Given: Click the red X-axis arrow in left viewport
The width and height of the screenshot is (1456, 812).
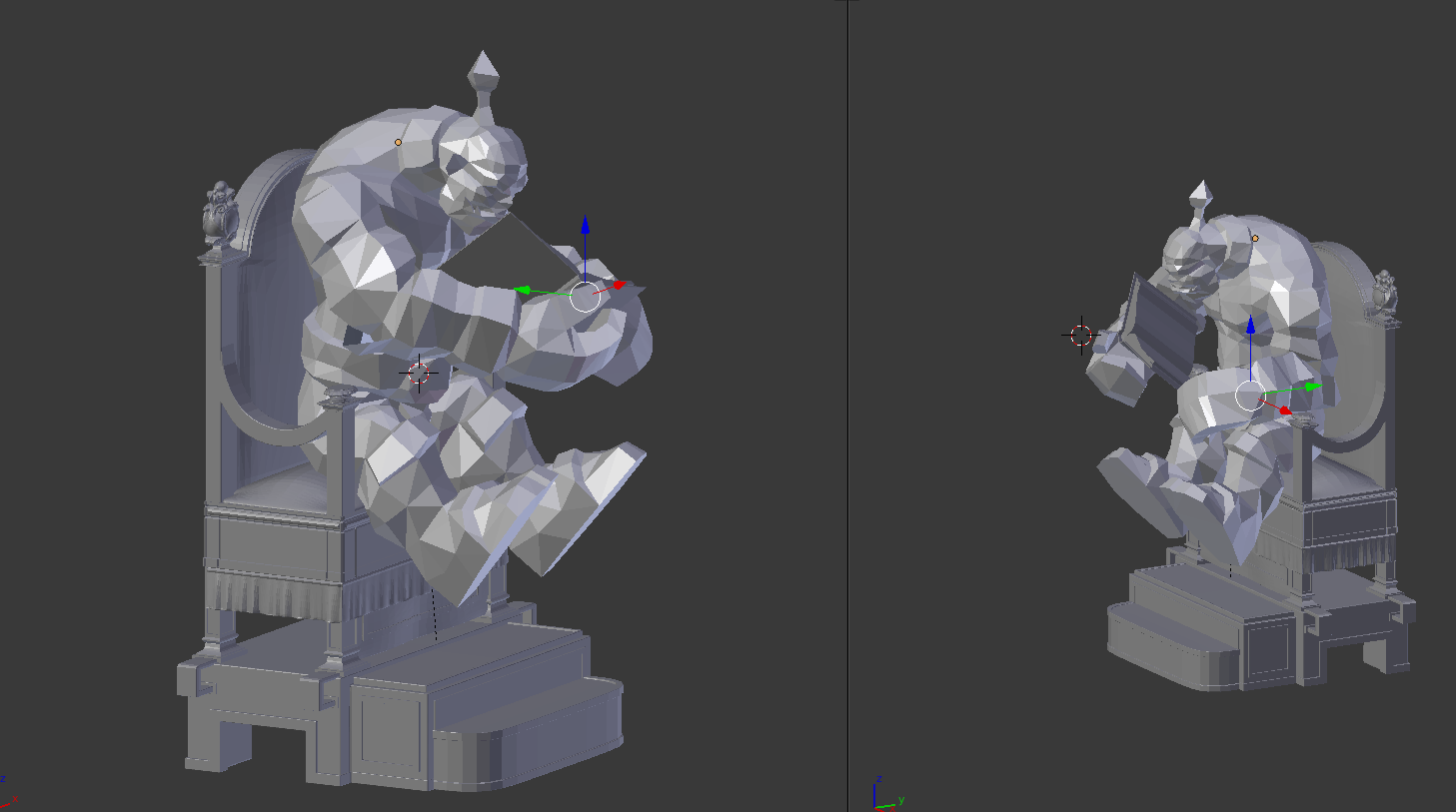Looking at the screenshot, I should pyautogui.click(x=621, y=286).
